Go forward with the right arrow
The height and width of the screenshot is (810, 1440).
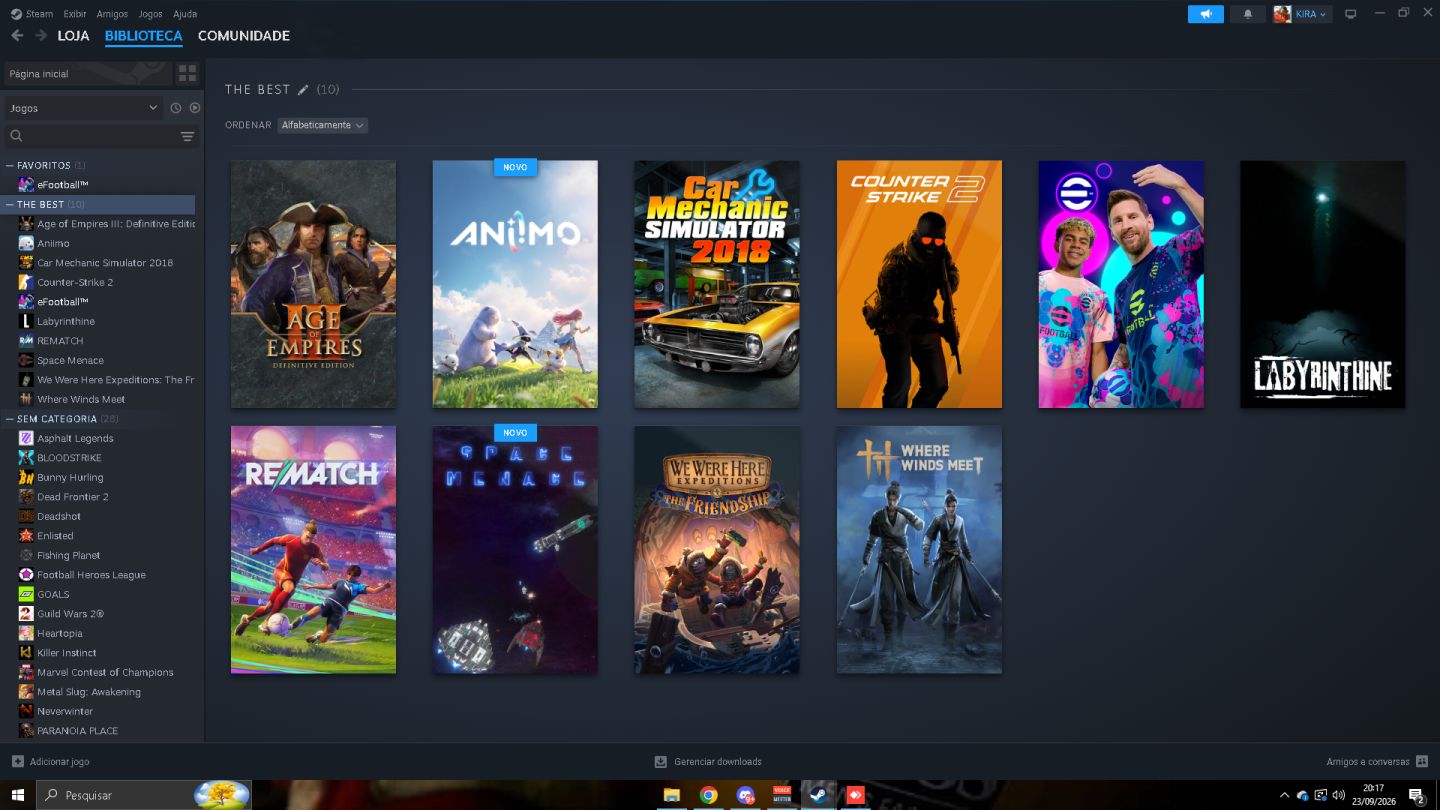[x=41, y=36]
